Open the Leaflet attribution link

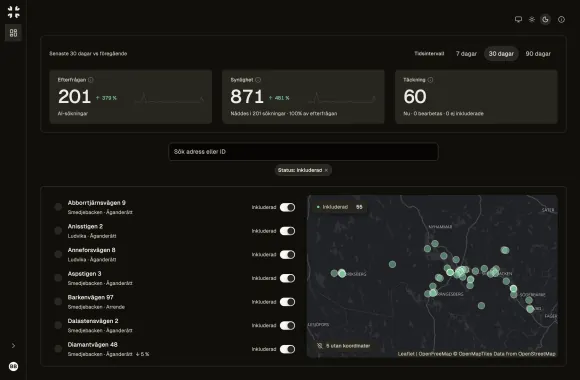click(x=406, y=354)
